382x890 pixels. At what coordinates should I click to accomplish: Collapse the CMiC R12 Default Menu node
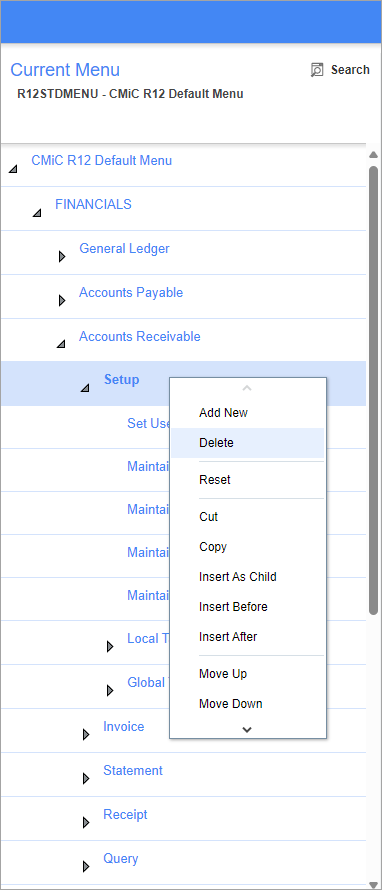click(12, 169)
